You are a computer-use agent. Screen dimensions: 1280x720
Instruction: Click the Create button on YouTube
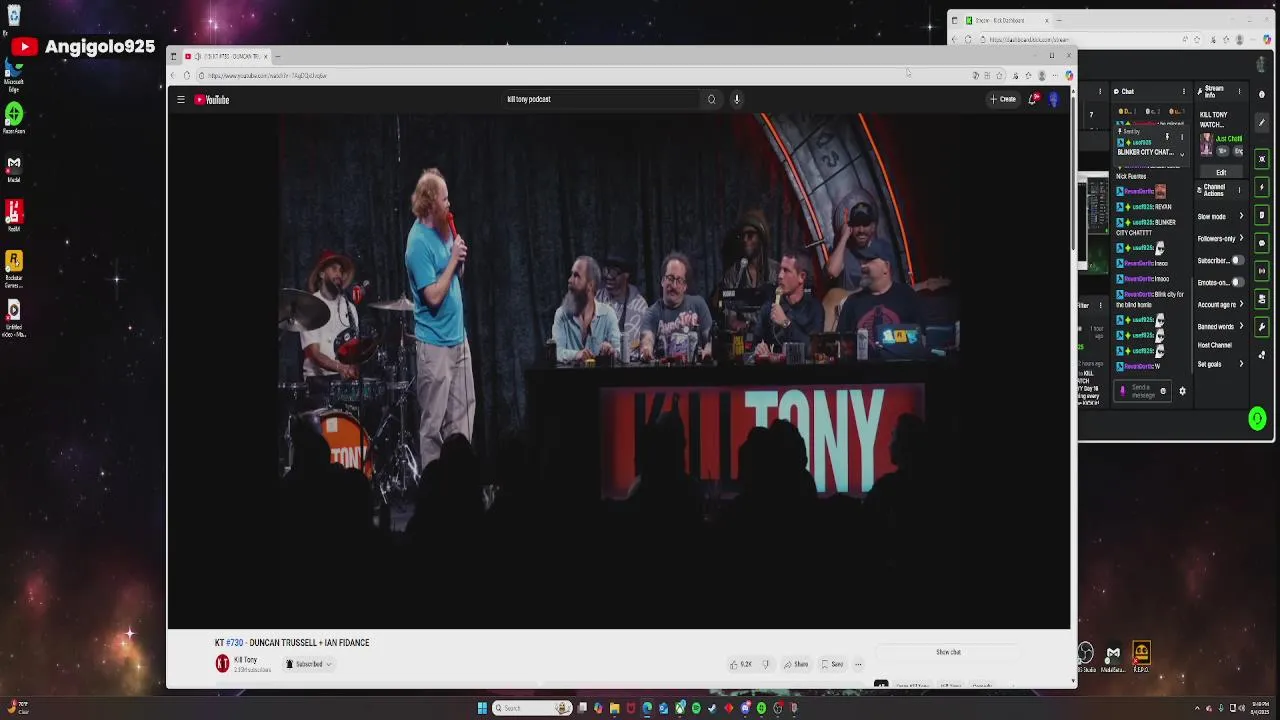point(1003,99)
